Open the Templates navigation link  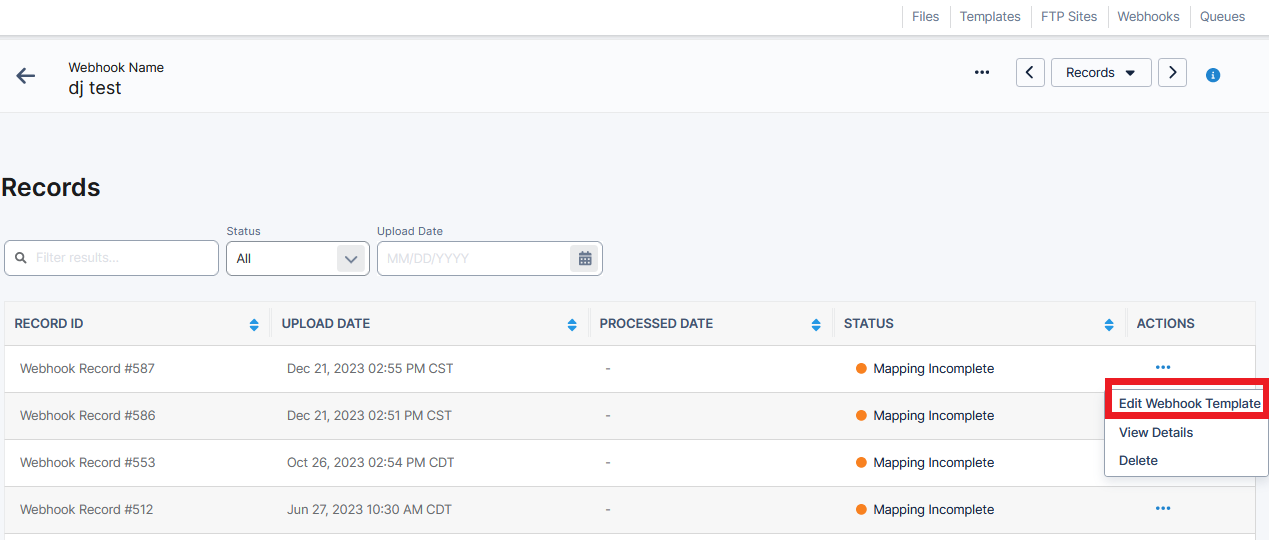click(x=989, y=17)
